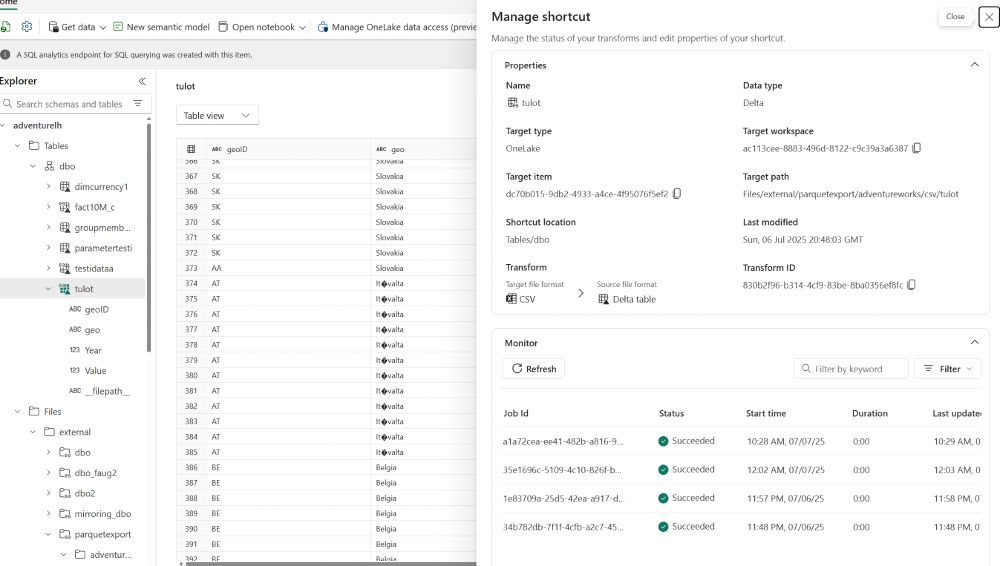Collapse the Monitor section

[974, 342]
